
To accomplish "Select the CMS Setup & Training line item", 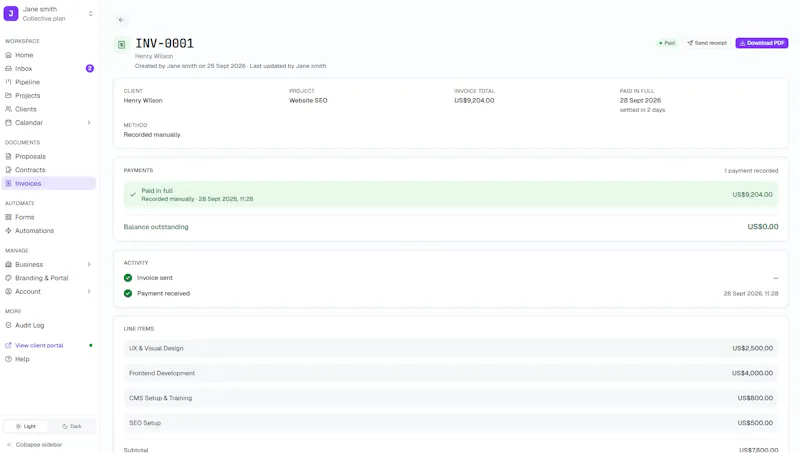I will tap(451, 398).
